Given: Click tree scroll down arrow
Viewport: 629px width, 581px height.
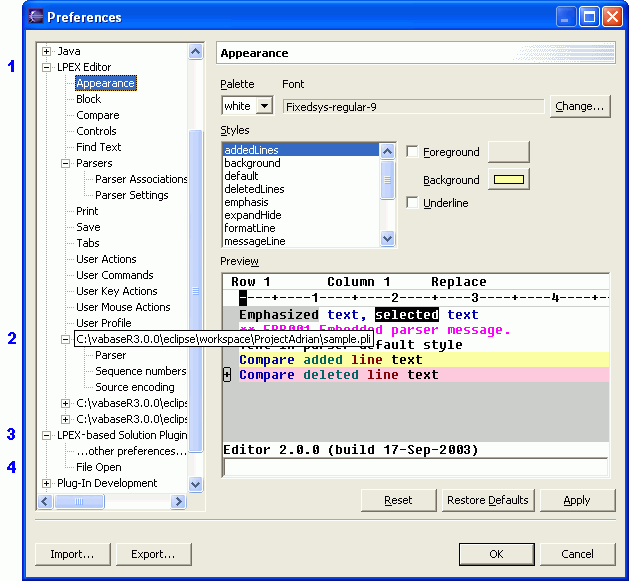Looking at the screenshot, I should click(x=195, y=484).
